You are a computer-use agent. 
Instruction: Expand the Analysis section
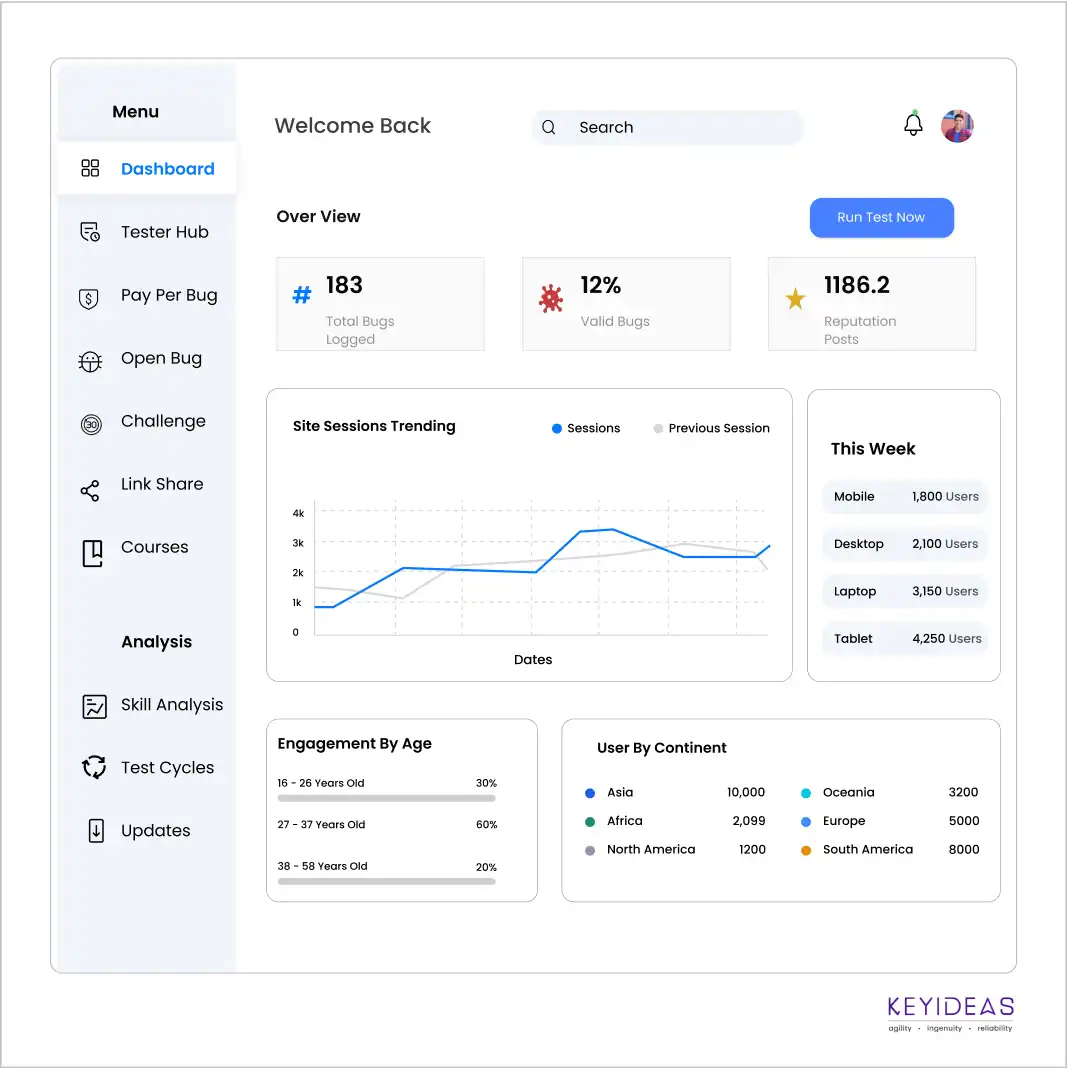click(x=156, y=641)
